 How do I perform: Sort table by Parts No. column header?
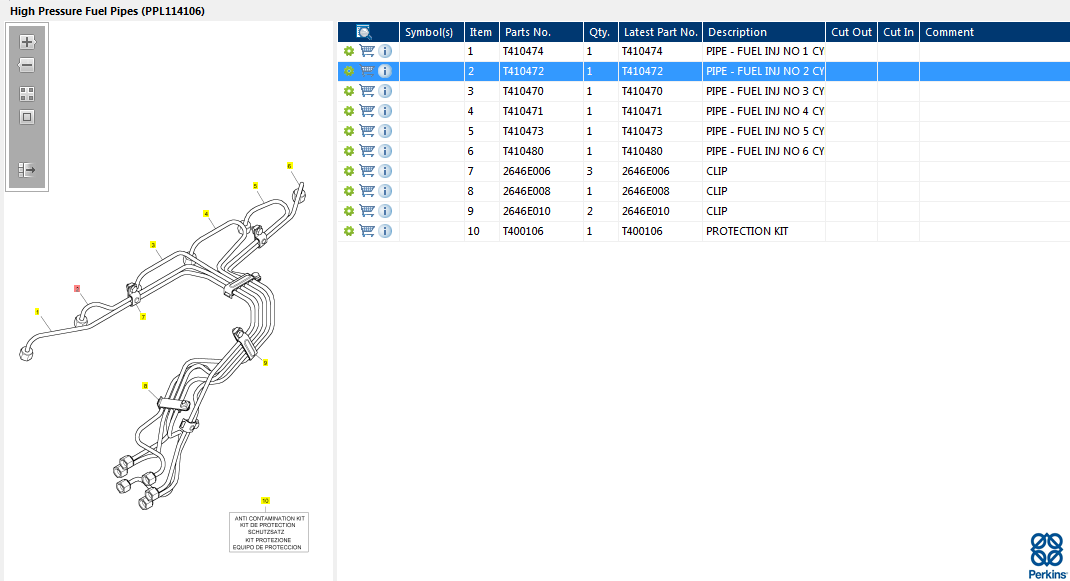point(540,32)
